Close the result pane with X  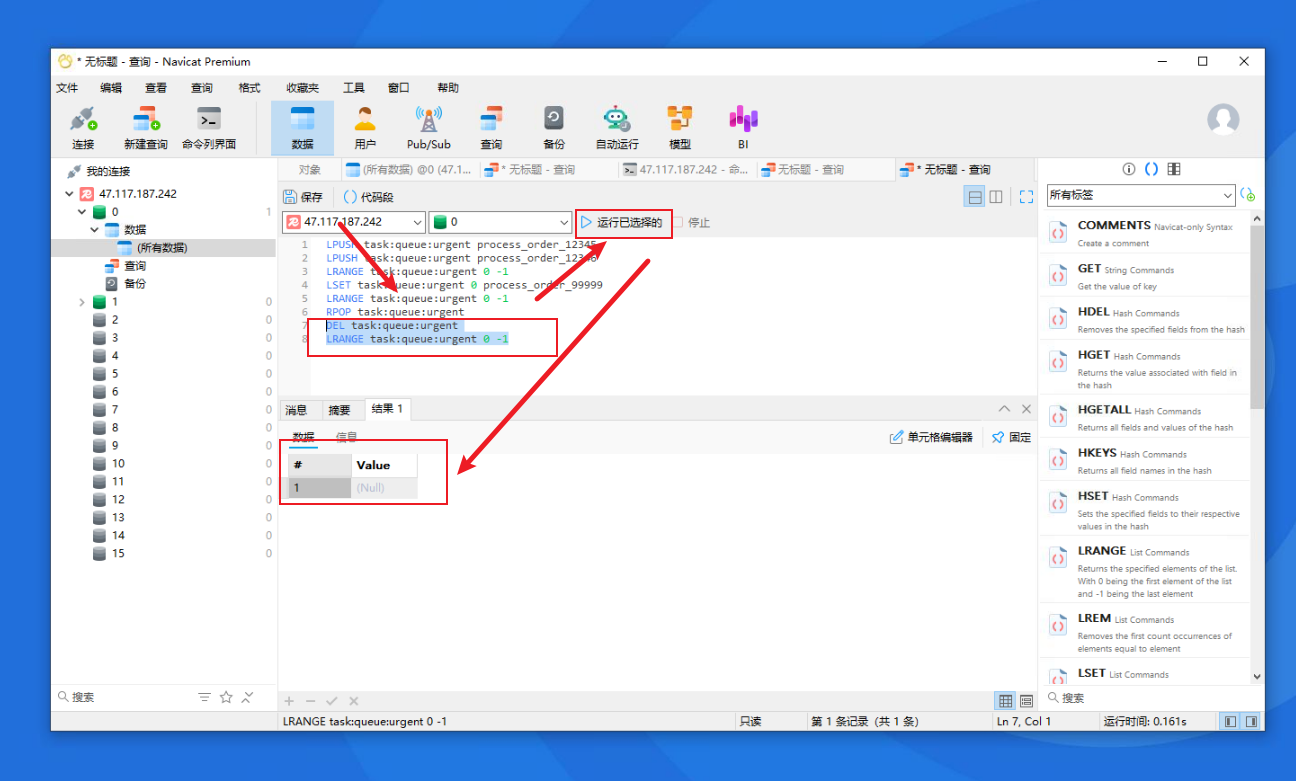coord(1026,409)
